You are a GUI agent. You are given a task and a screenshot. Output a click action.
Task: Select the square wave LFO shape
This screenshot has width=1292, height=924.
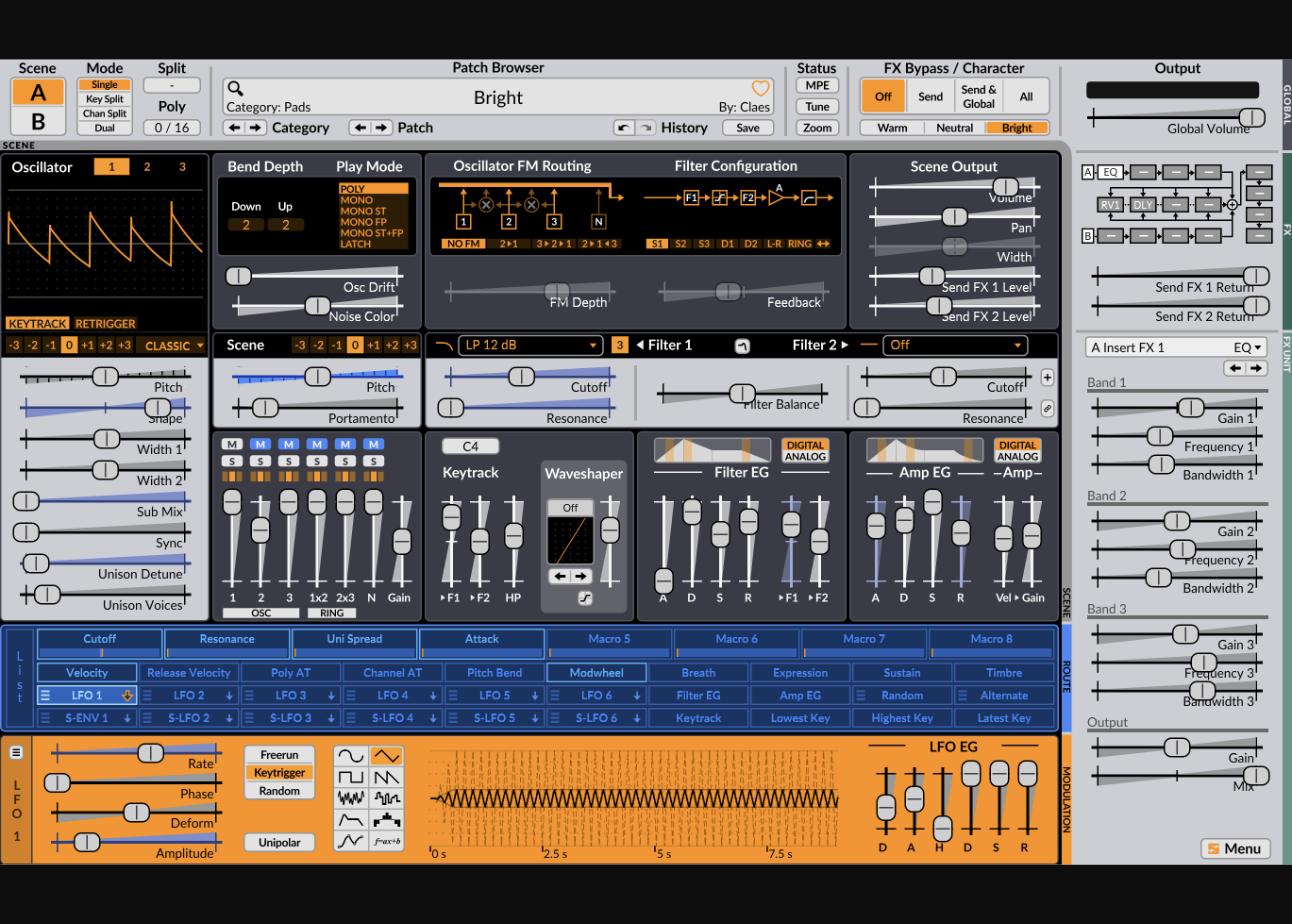351,777
